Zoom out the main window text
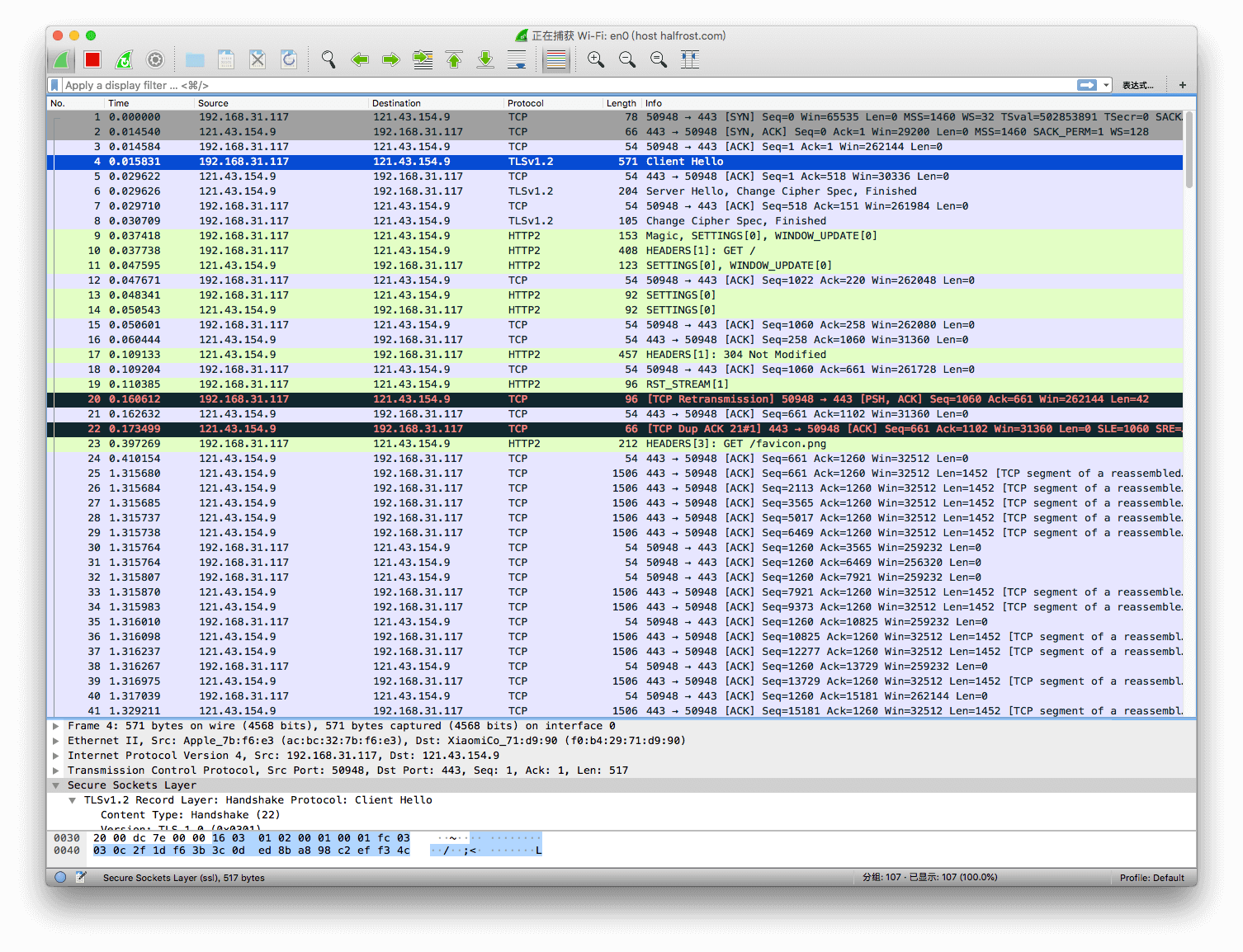1243x952 pixels. pos(627,59)
